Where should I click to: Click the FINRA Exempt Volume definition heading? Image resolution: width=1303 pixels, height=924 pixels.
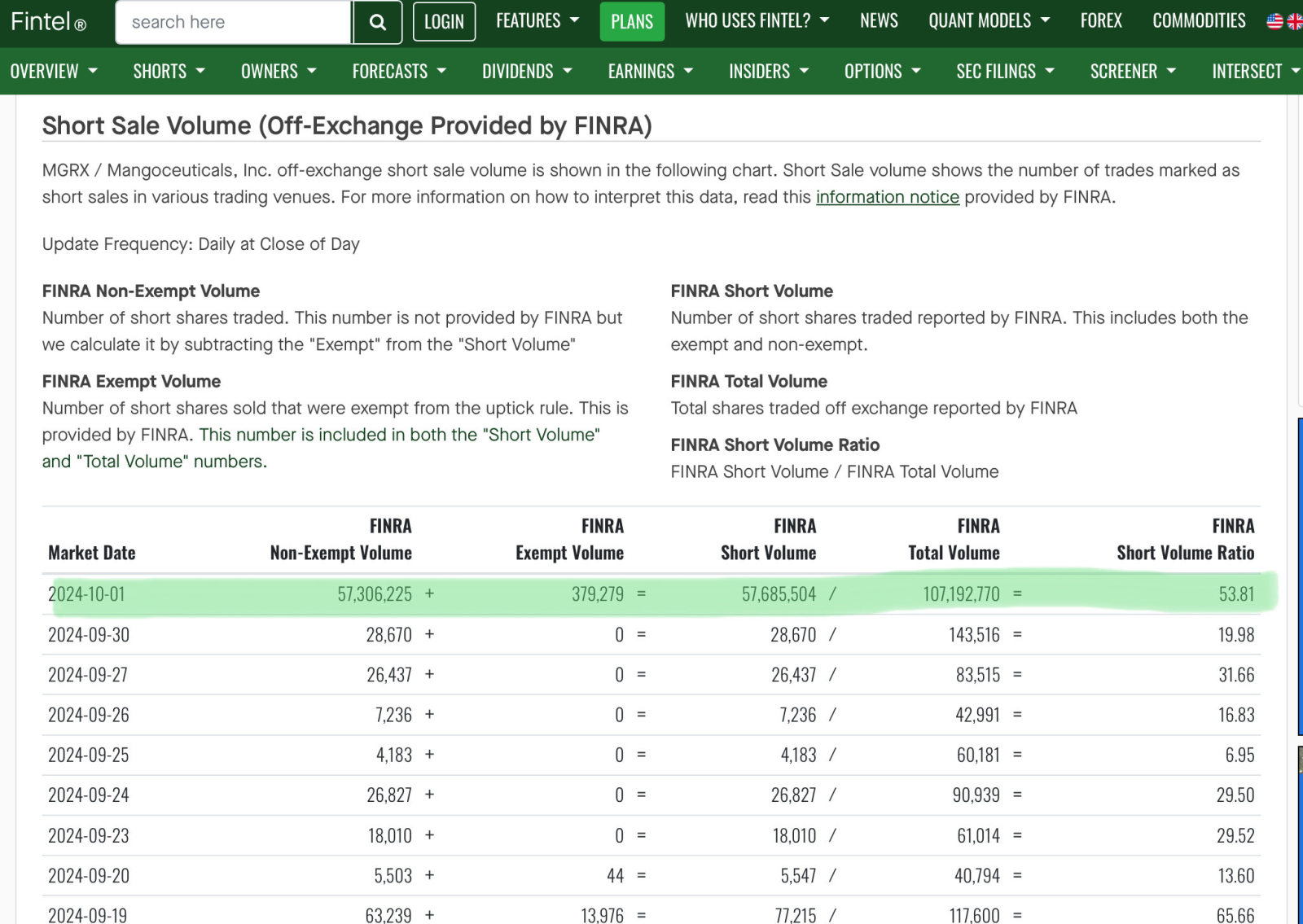[x=131, y=381]
